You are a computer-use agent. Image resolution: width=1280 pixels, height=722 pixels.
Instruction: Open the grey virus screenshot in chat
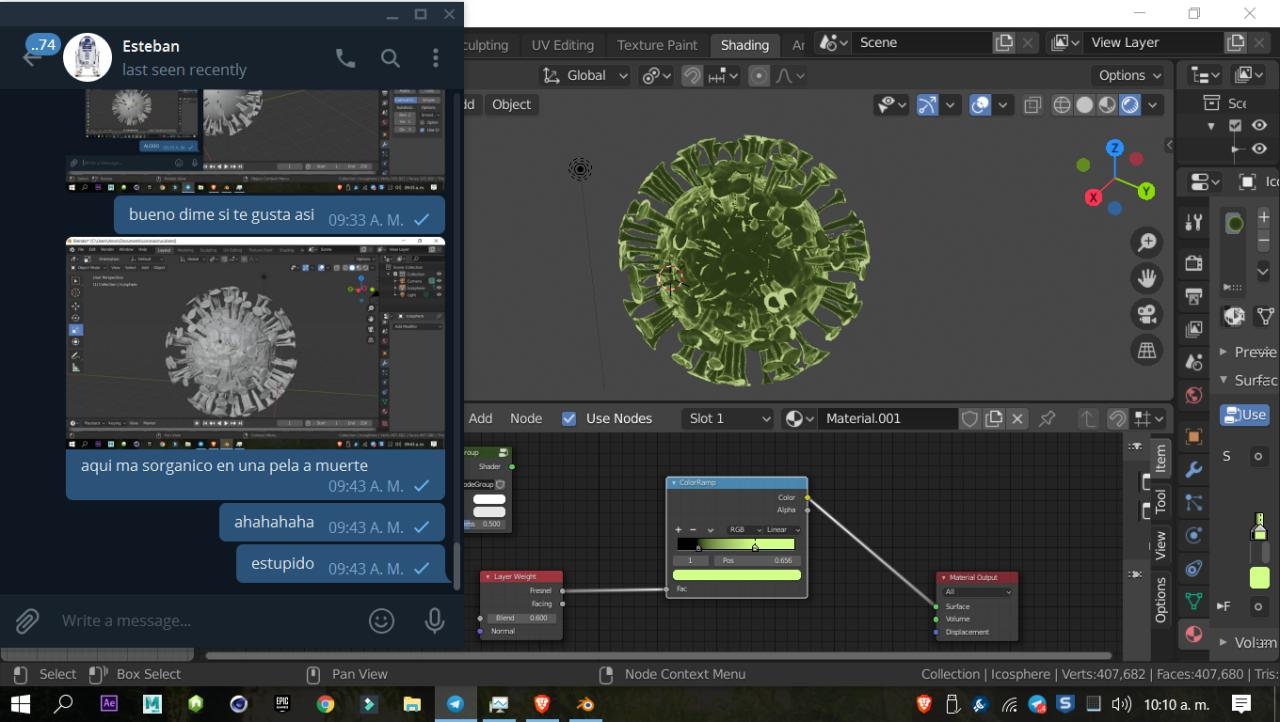[256, 343]
